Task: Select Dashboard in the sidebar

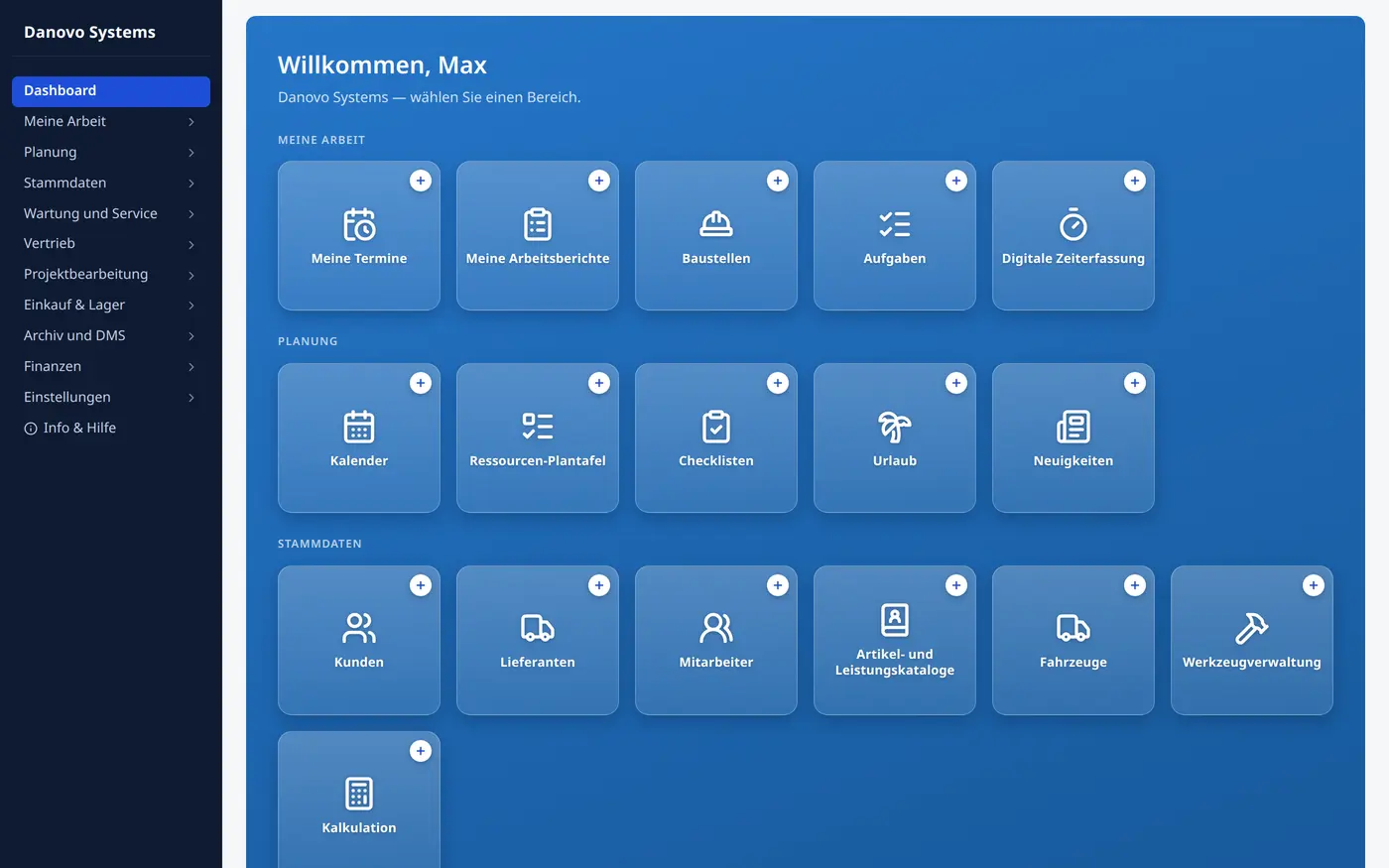Action: click(x=111, y=91)
